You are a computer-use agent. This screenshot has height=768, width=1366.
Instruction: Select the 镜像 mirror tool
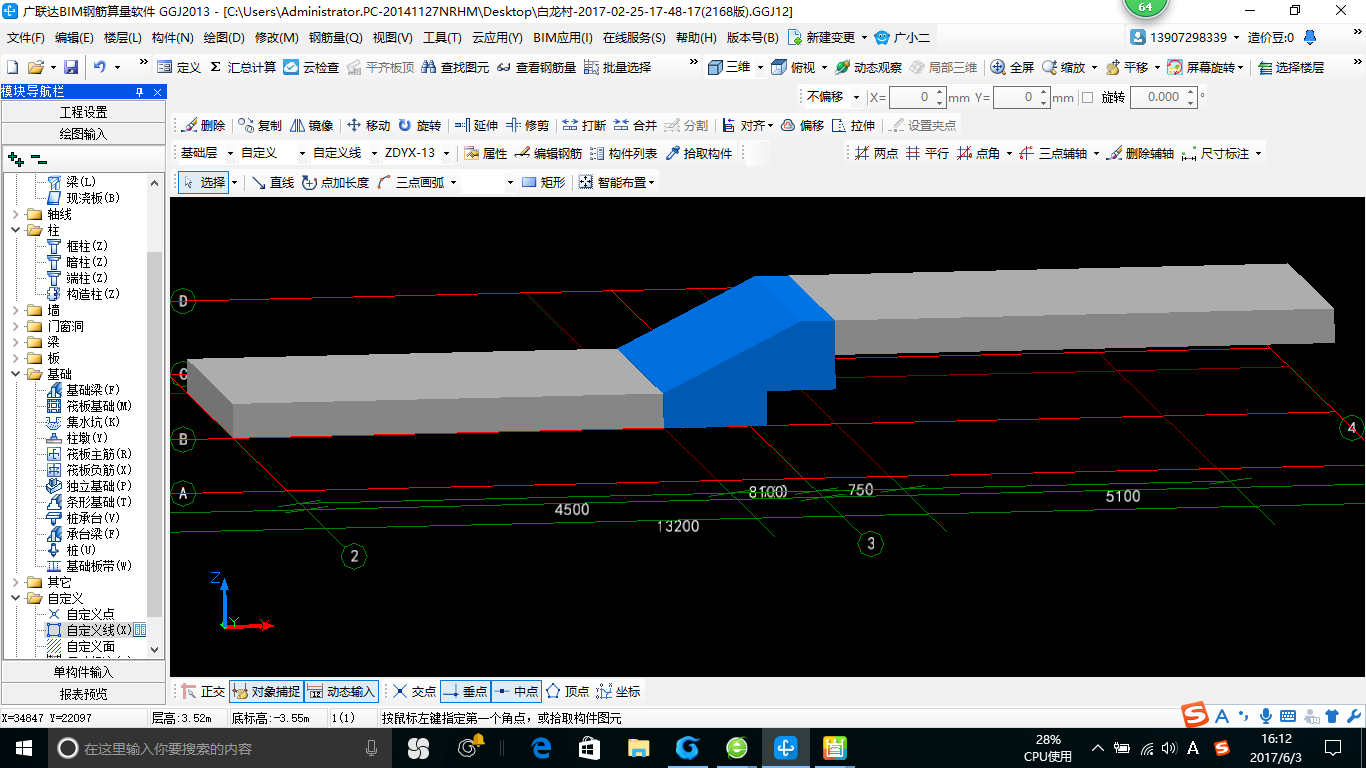[312, 126]
